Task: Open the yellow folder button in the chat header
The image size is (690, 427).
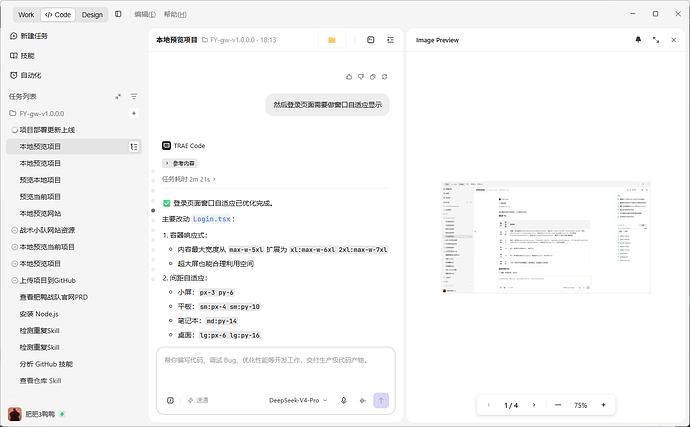Action: (x=332, y=40)
